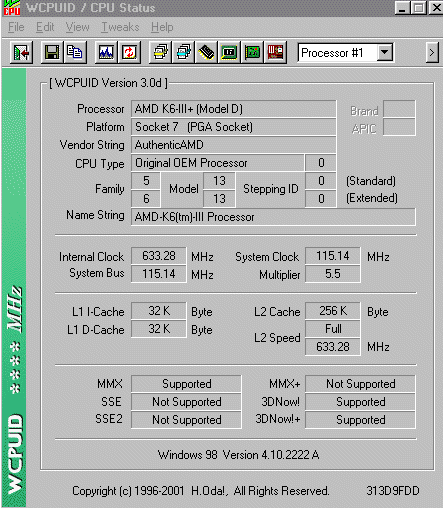443x508 pixels.
Task: Click the Copy to clipboard icon
Action: pyautogui.click(x=75, y=53)
